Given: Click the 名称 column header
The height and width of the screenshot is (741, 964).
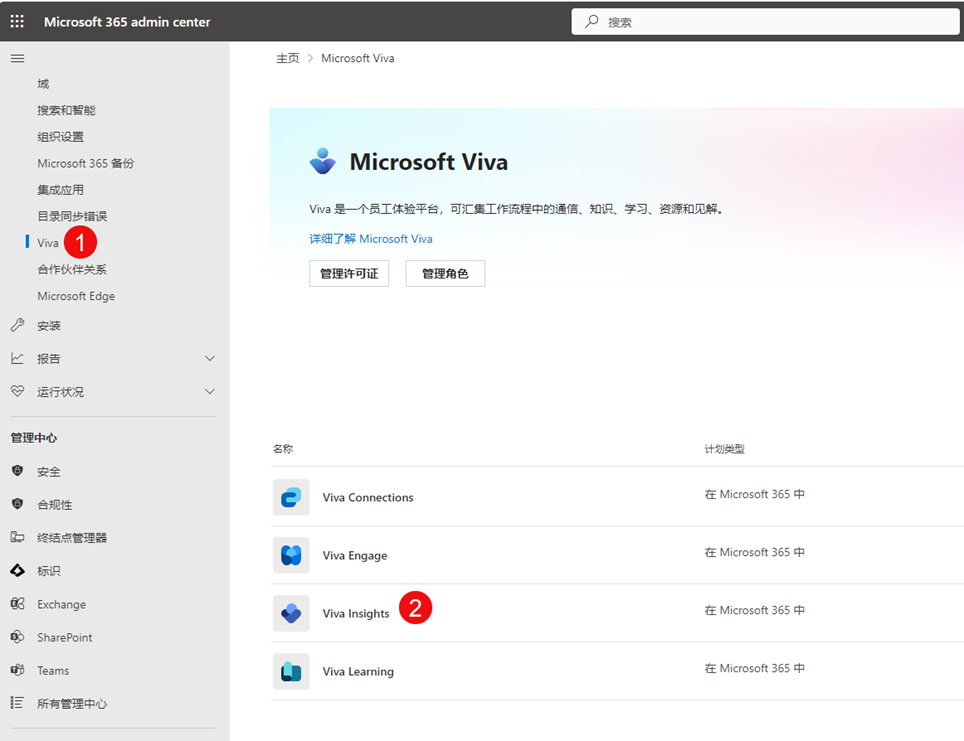Looking at the screenshot, I should (283, 449).
